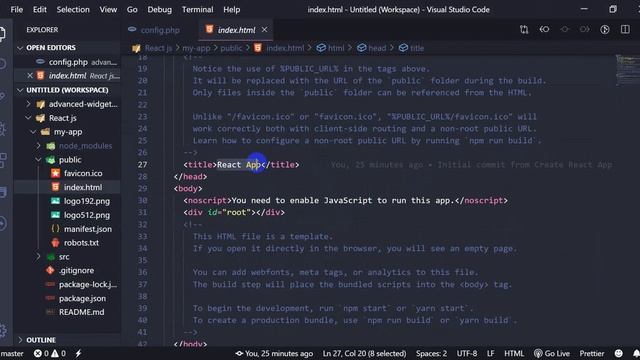This screenshot has width=640, height=360.
Task: Click the master branch indicator
Action: [12, 353]
